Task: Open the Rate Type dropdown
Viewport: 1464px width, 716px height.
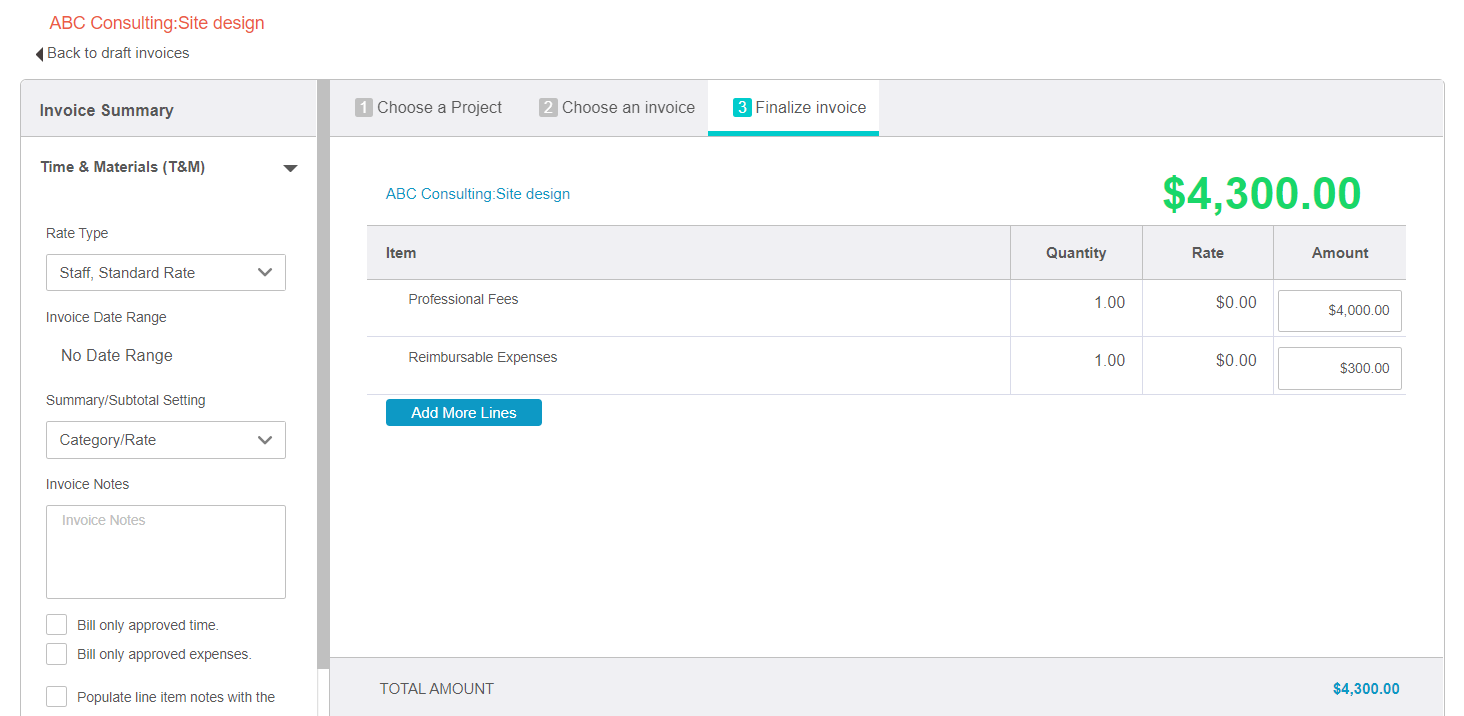Action: (166, 272)
